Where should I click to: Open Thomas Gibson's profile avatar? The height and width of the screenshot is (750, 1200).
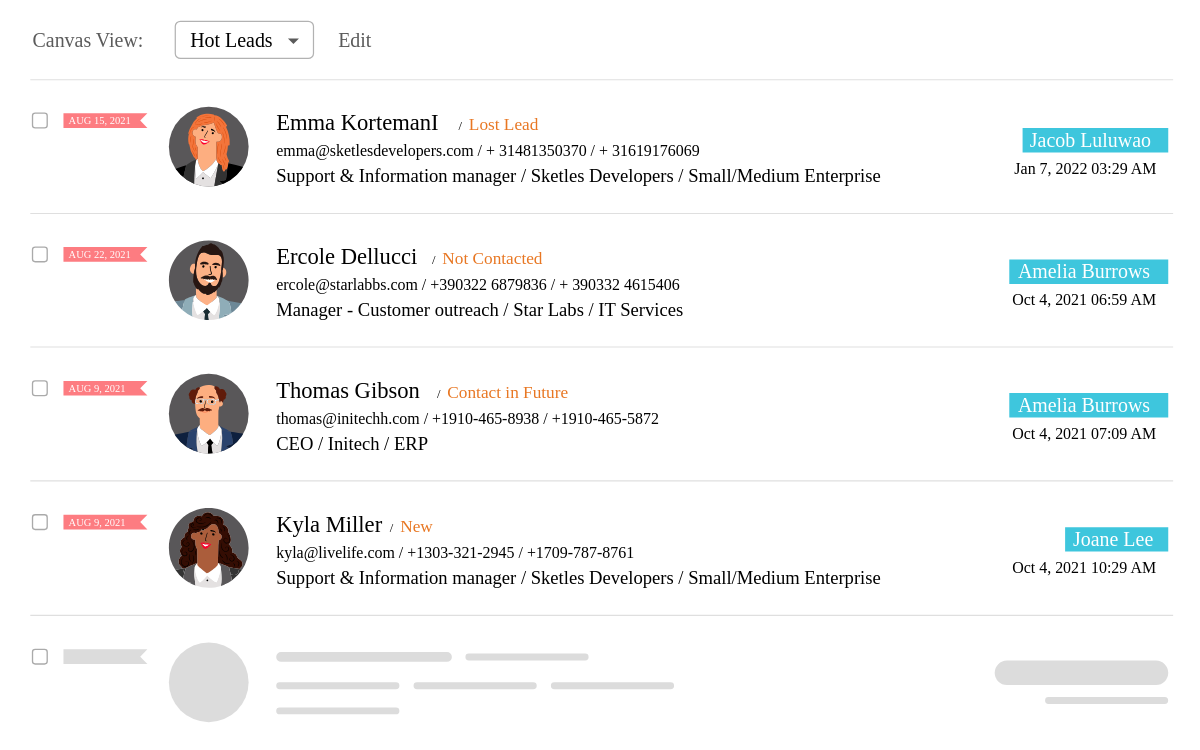pos(208,415)
